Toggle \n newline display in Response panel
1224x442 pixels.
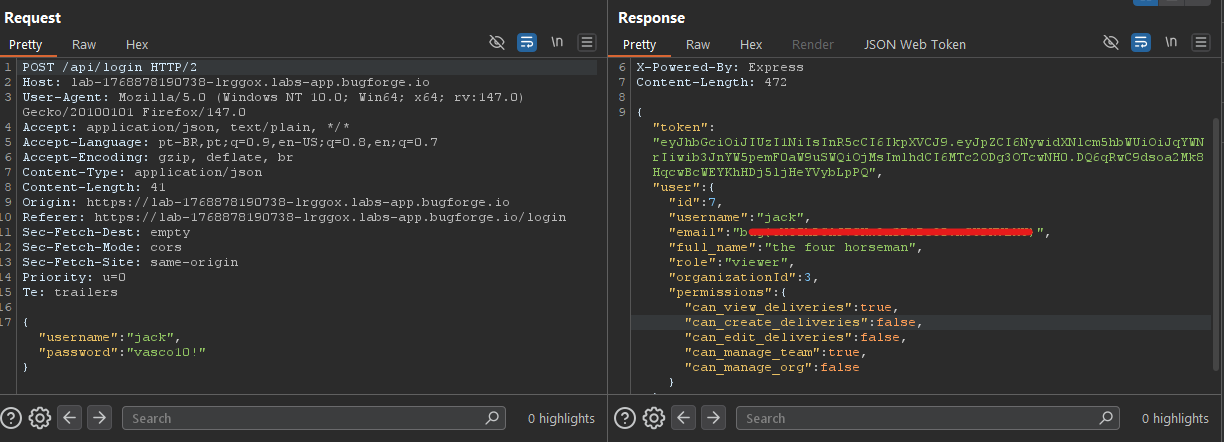coord(1171,43)
